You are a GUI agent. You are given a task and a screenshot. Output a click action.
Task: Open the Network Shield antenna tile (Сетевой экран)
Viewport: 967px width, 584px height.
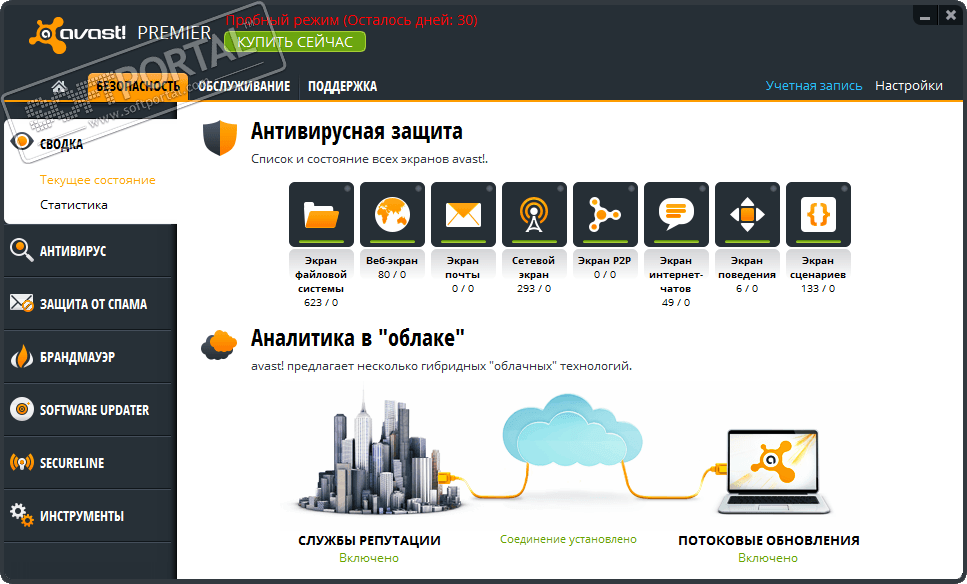534,215
